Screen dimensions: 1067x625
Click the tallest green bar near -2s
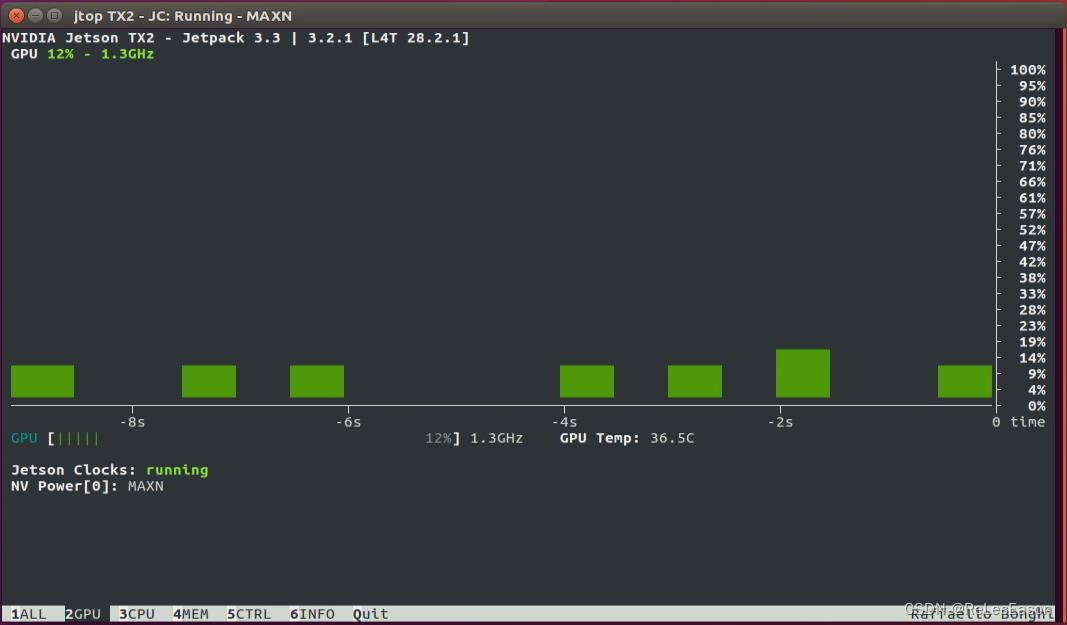click(803, 373)
